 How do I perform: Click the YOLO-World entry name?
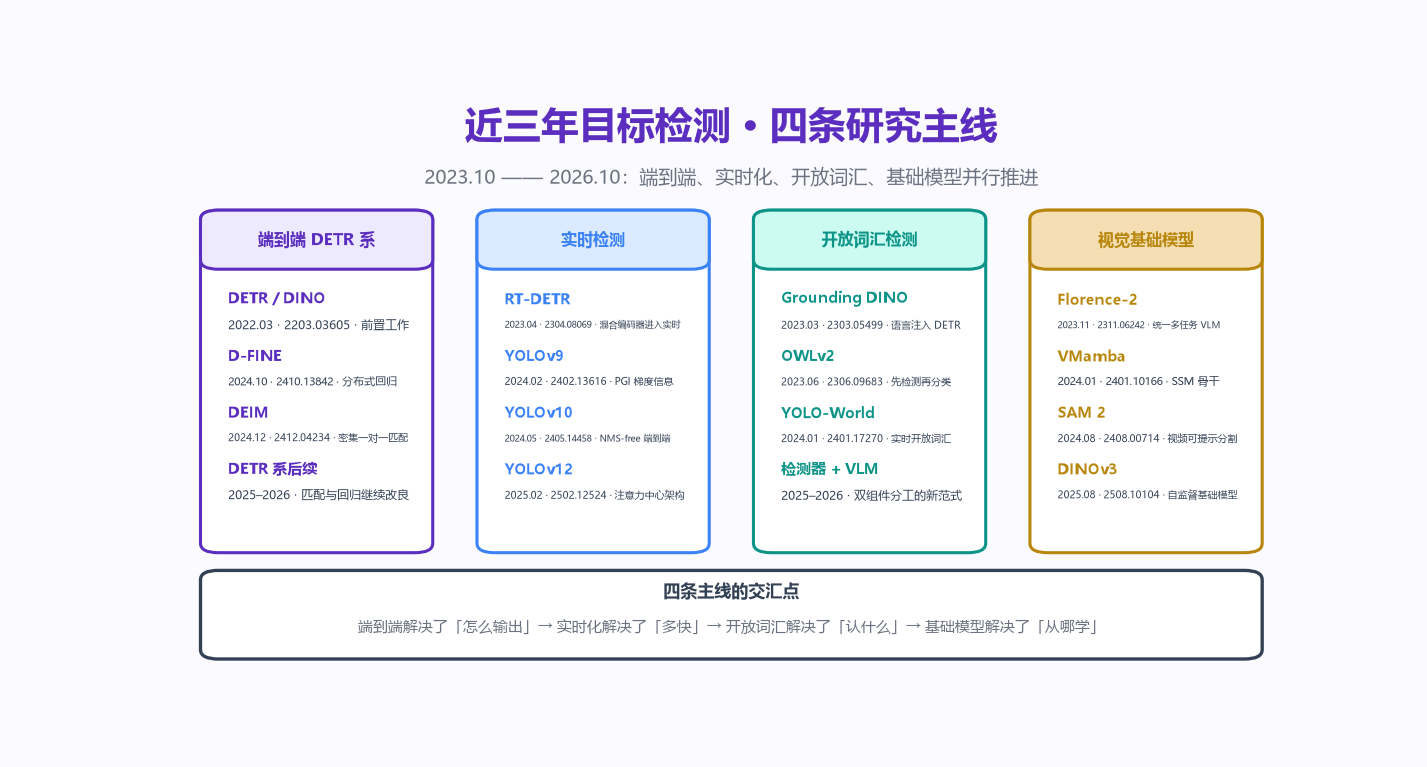[x=828, y=412]
